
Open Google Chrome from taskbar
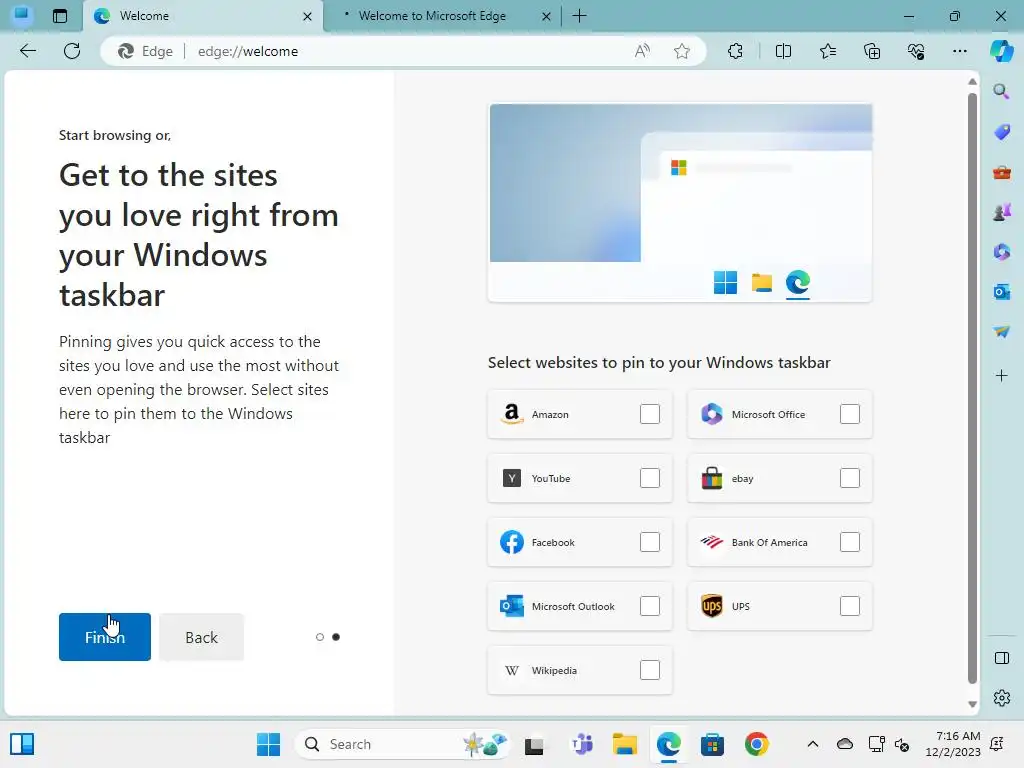coord(756,744)
